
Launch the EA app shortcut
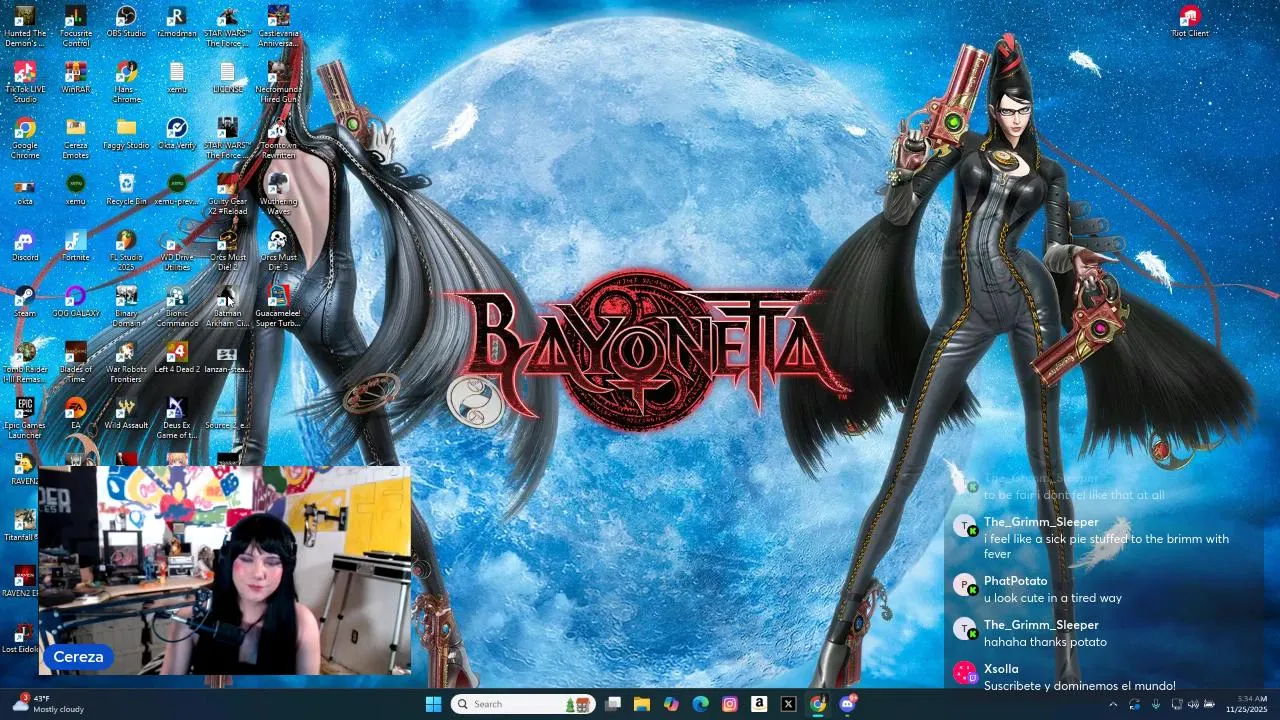75,415
